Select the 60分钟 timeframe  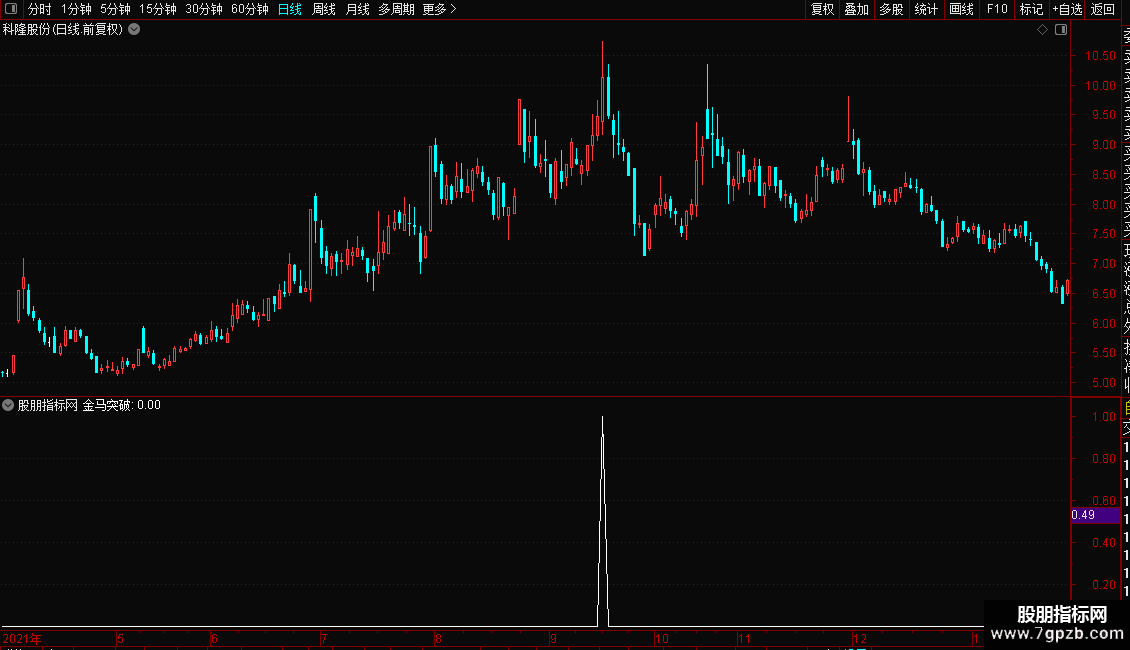point(250,9)
